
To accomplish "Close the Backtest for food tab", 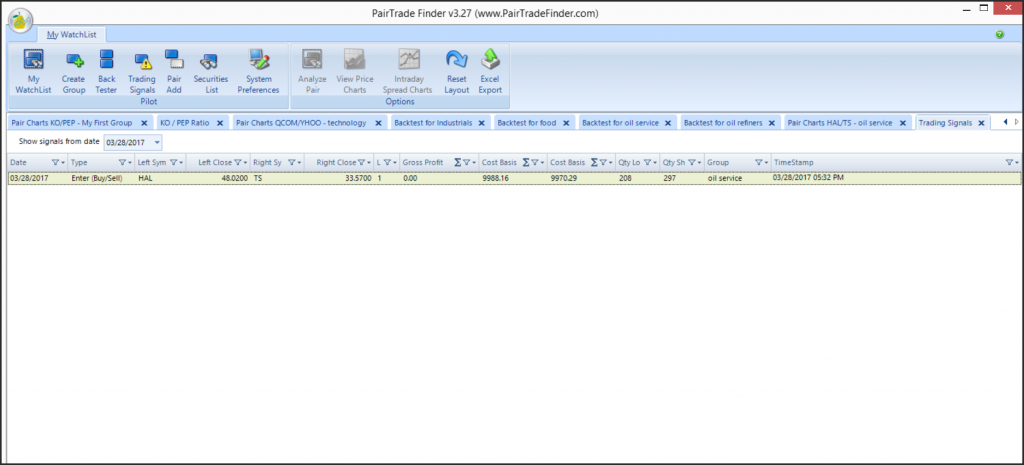I will (x=566, y=123).
